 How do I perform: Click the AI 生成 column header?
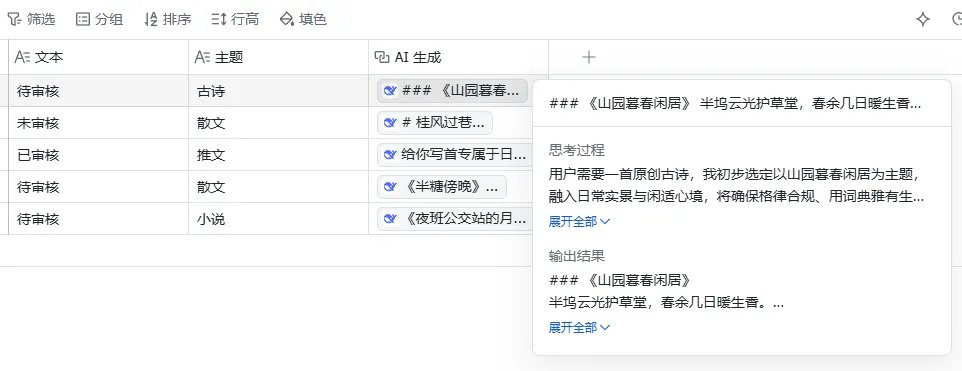[458, 57]
